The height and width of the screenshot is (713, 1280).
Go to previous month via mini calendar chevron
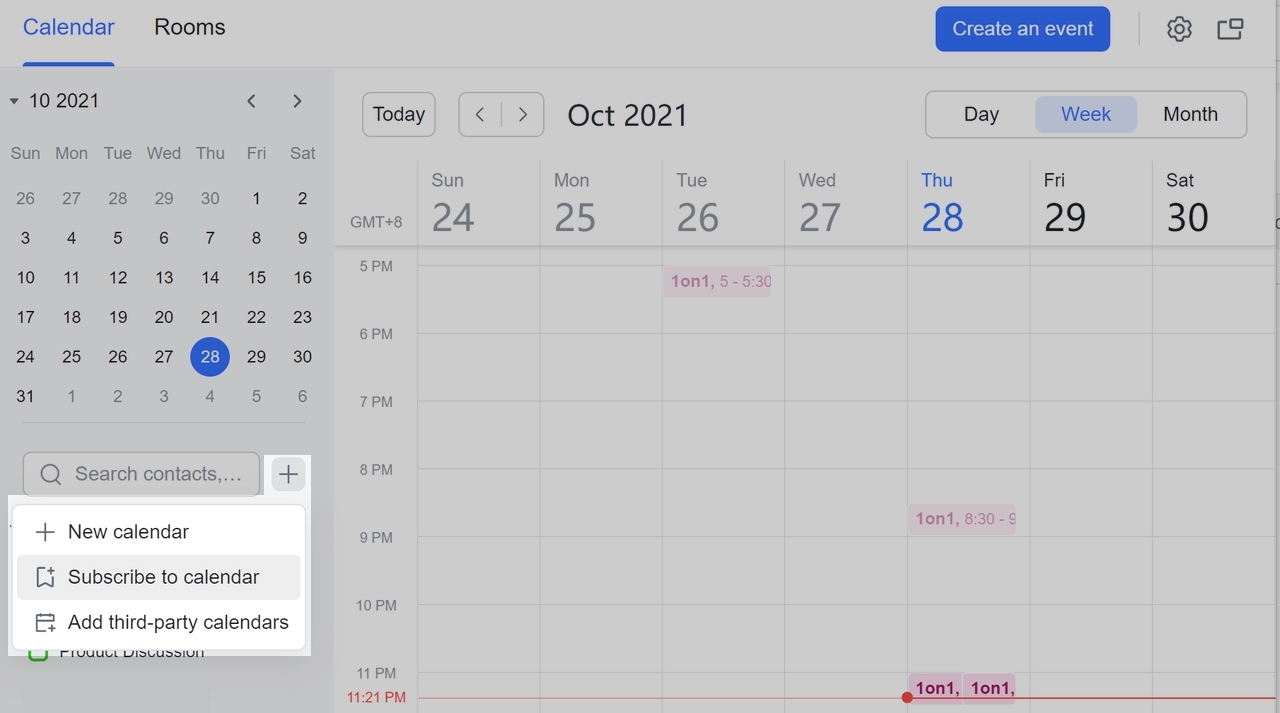pyautogui.click(x=251, y=100)
